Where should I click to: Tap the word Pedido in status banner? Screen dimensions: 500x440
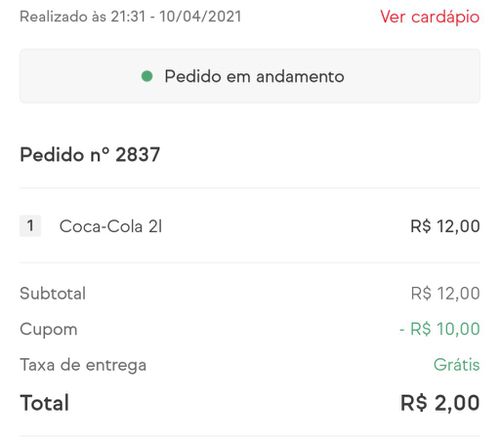[193, 76]
